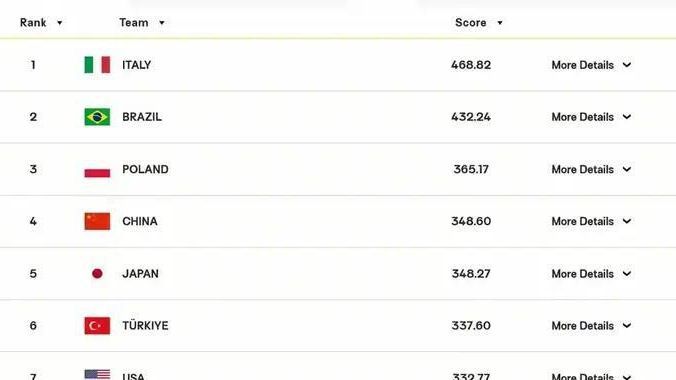Expand More Details for Poland
Image resolution: width=676 pixels, height=380 pixels.
click(x=592, y=170)
